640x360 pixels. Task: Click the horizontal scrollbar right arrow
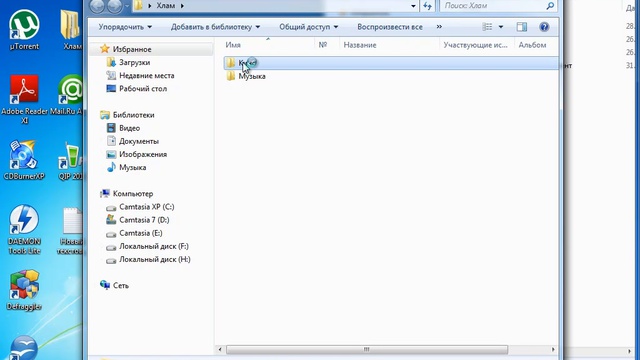(x=553, y=349)
